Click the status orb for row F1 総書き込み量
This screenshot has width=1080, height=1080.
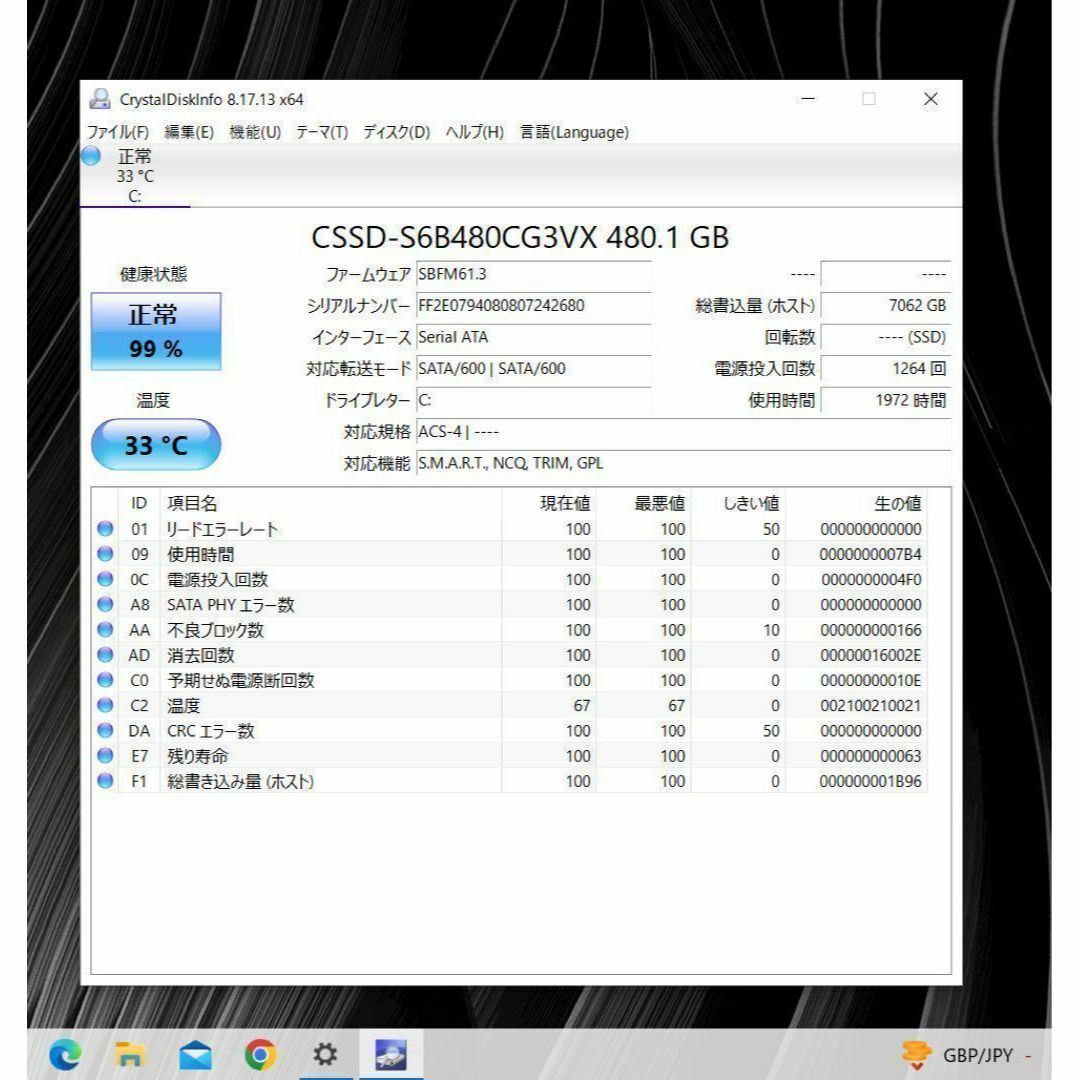point(105,780)
